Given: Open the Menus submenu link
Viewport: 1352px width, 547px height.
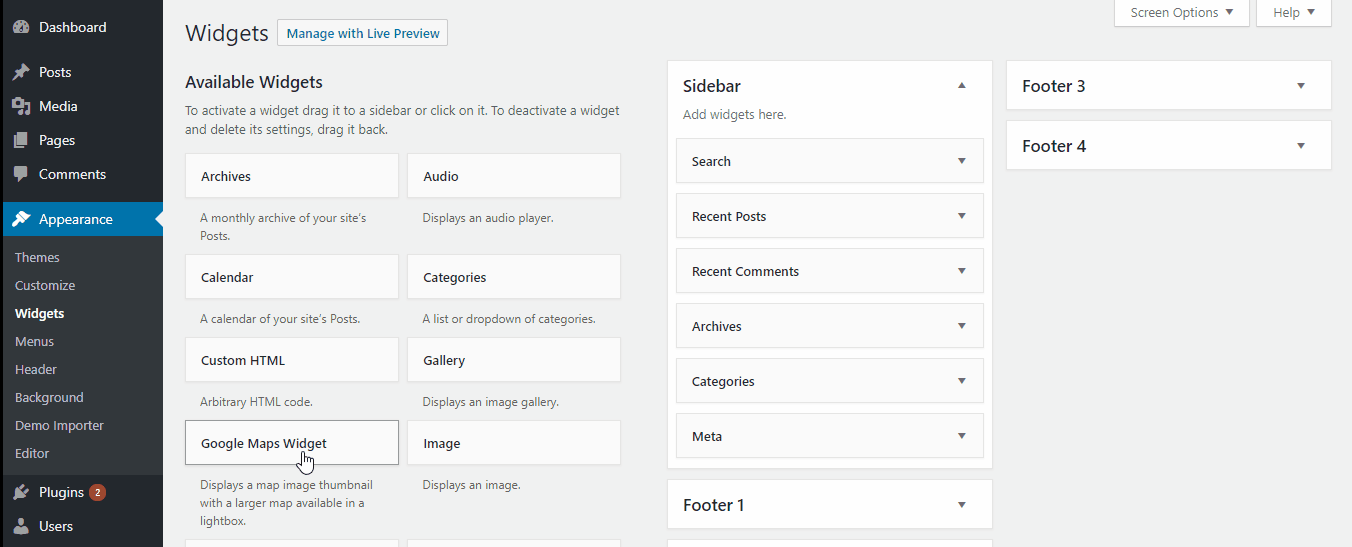Looking at the screenshot, I should point(34,341).
